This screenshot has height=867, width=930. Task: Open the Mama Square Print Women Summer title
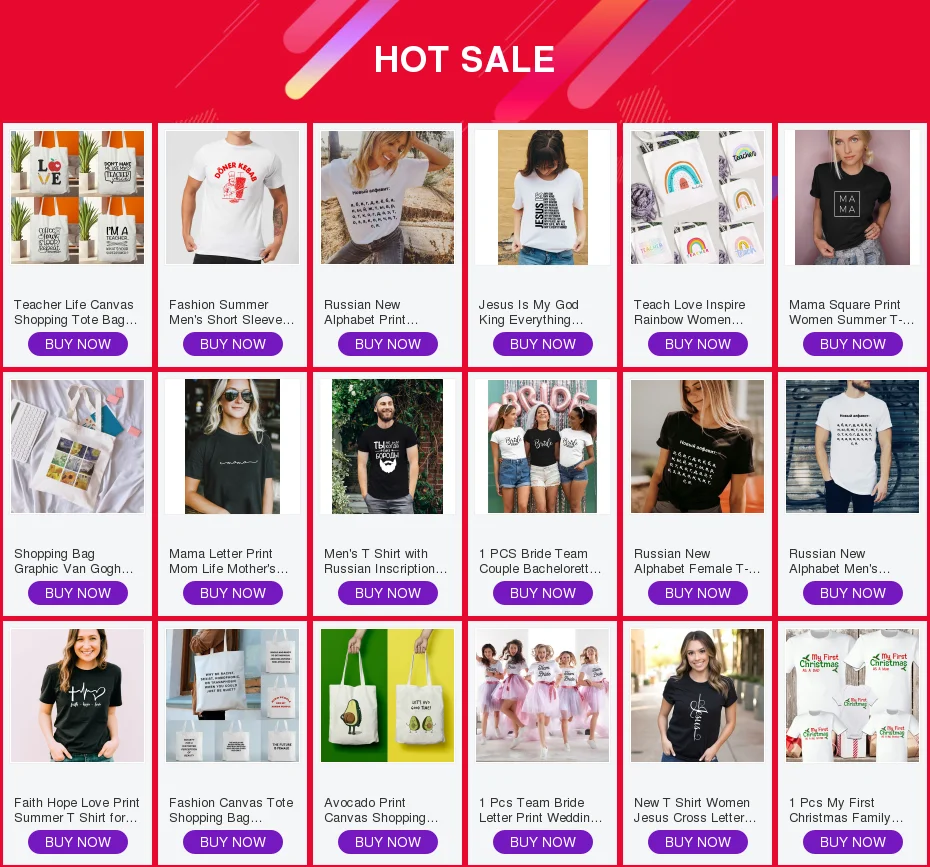tap(852, 312)
